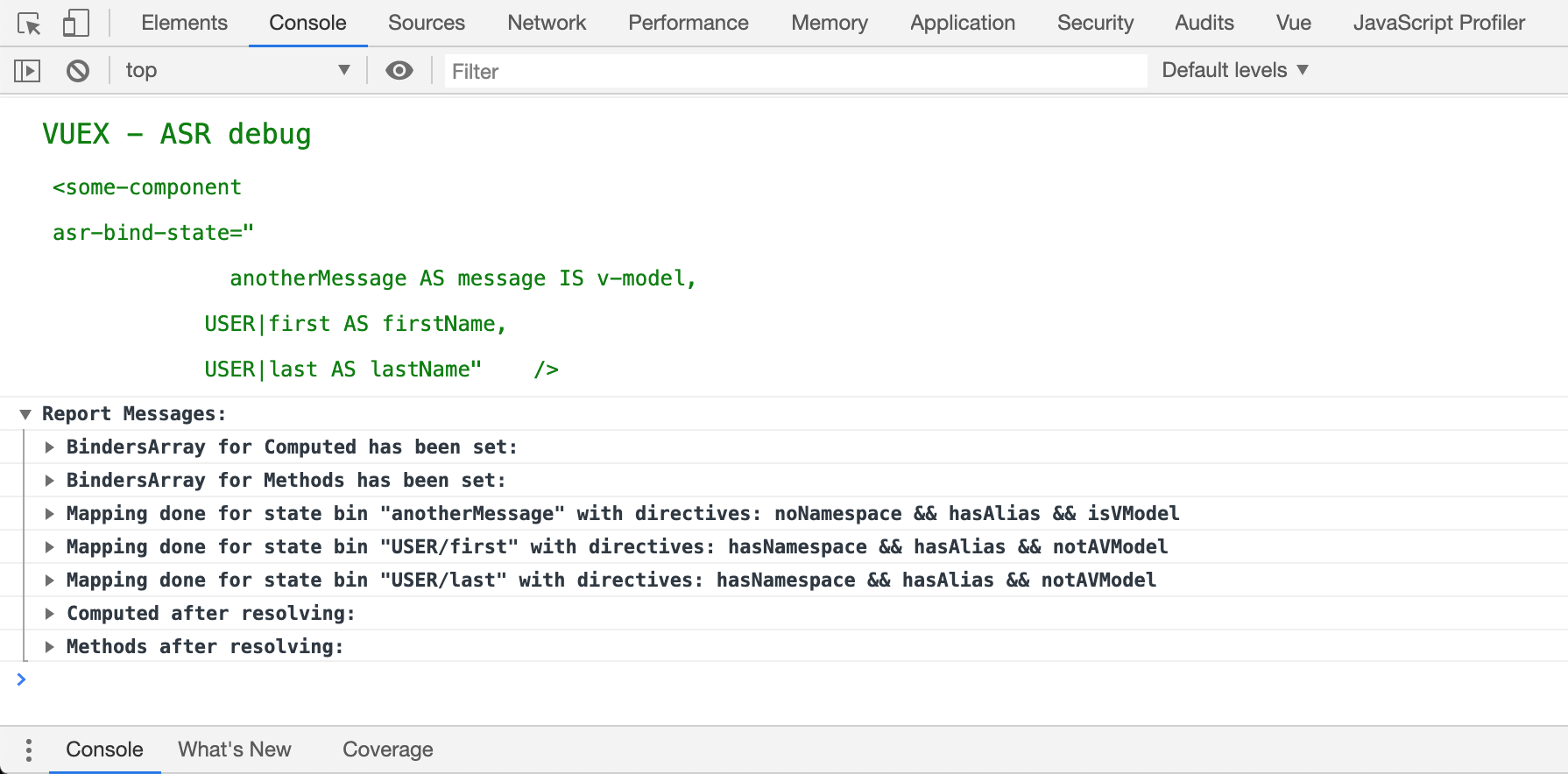Open the Sources tab
The image size is (1568, 774).
point(427,23)
